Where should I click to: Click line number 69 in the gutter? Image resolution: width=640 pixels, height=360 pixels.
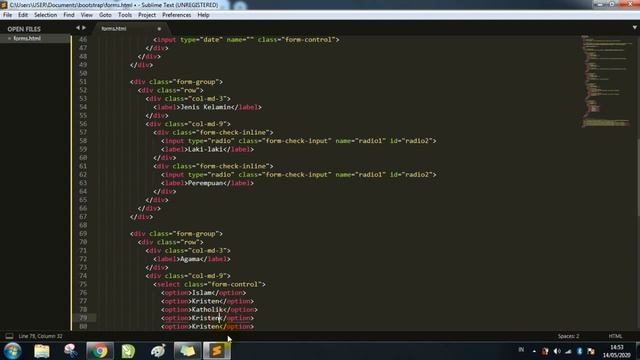click(83, 233)
